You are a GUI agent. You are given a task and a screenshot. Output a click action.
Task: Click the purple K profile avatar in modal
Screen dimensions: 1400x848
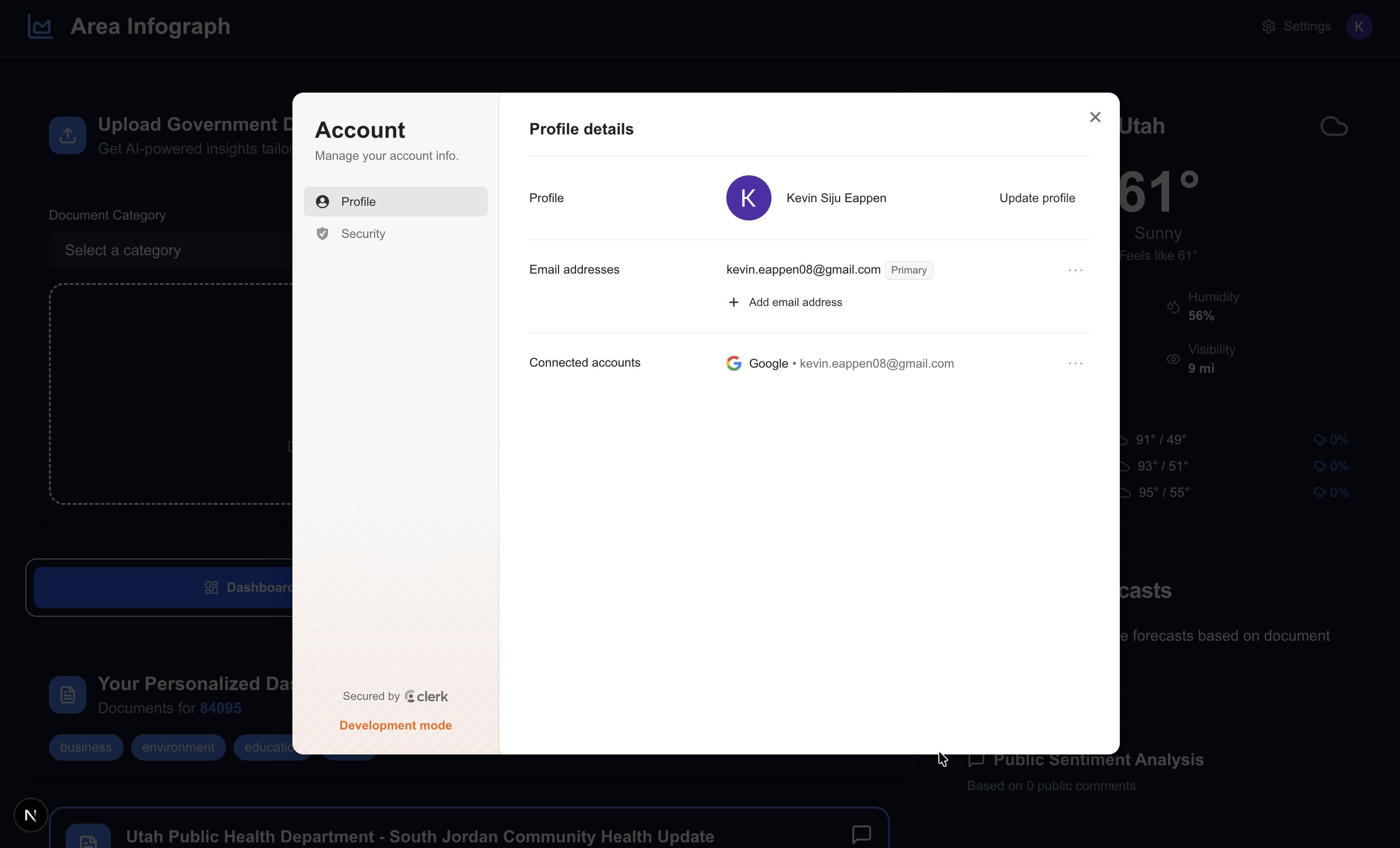(748, 198)
